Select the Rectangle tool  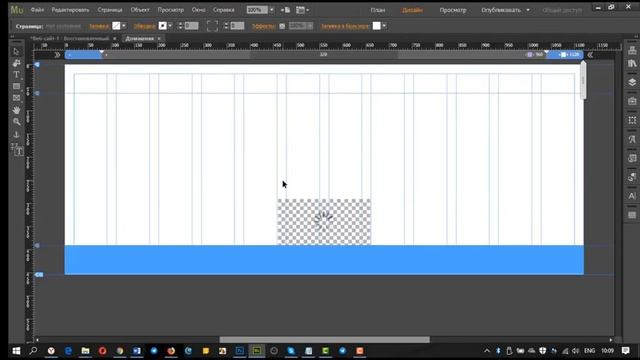(16, 87)
